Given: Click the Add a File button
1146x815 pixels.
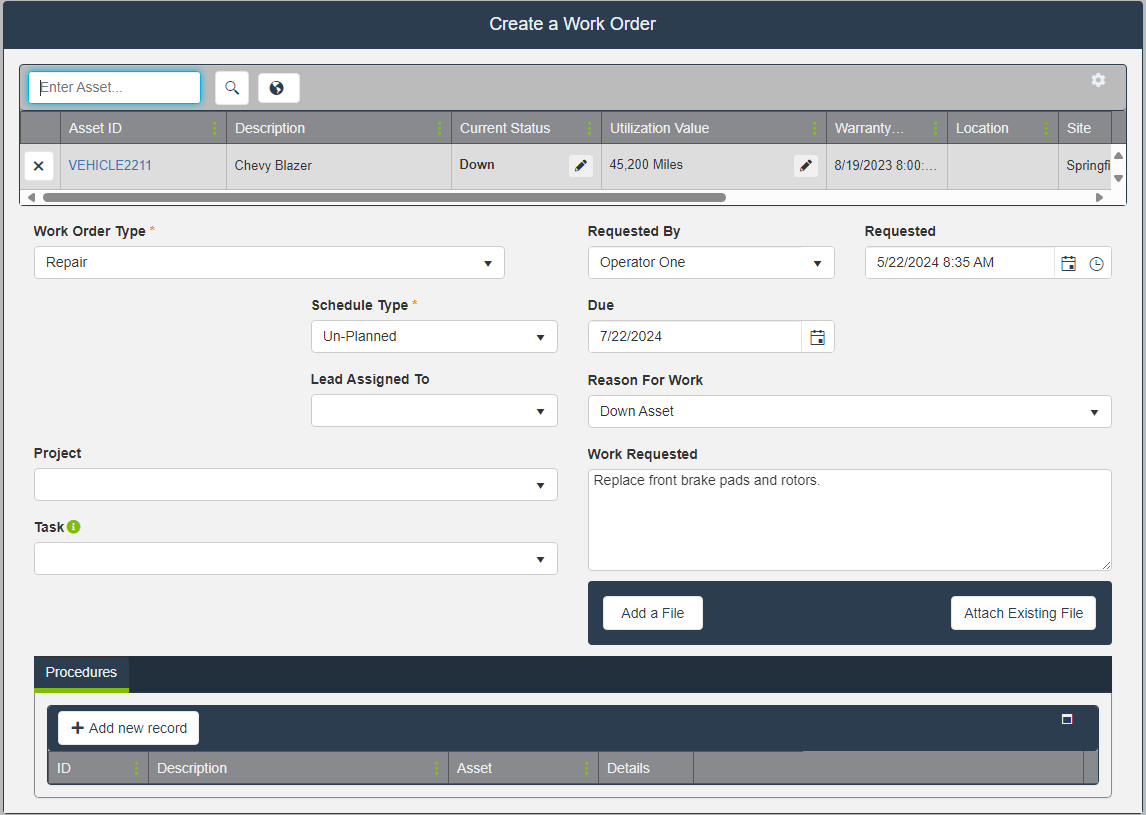Looking at the screenshot, I should point(652,613).
